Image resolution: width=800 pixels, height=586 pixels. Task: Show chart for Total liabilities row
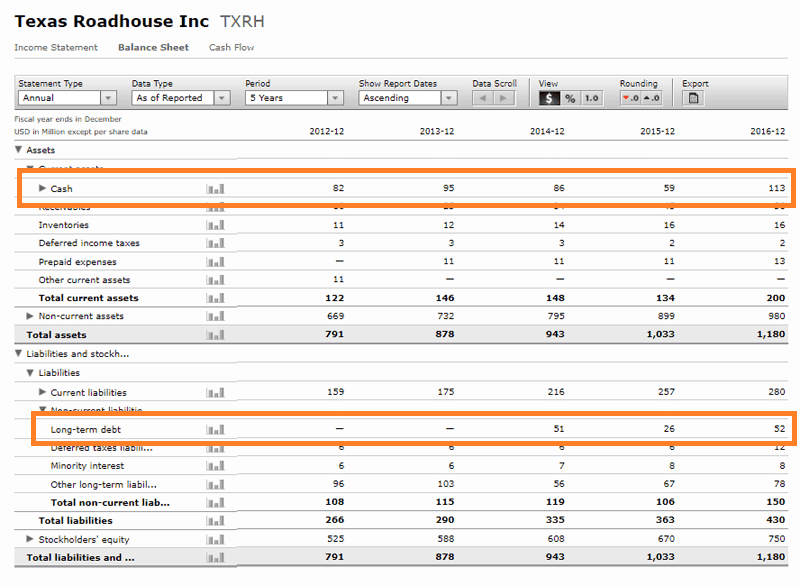tap(215, 521)
